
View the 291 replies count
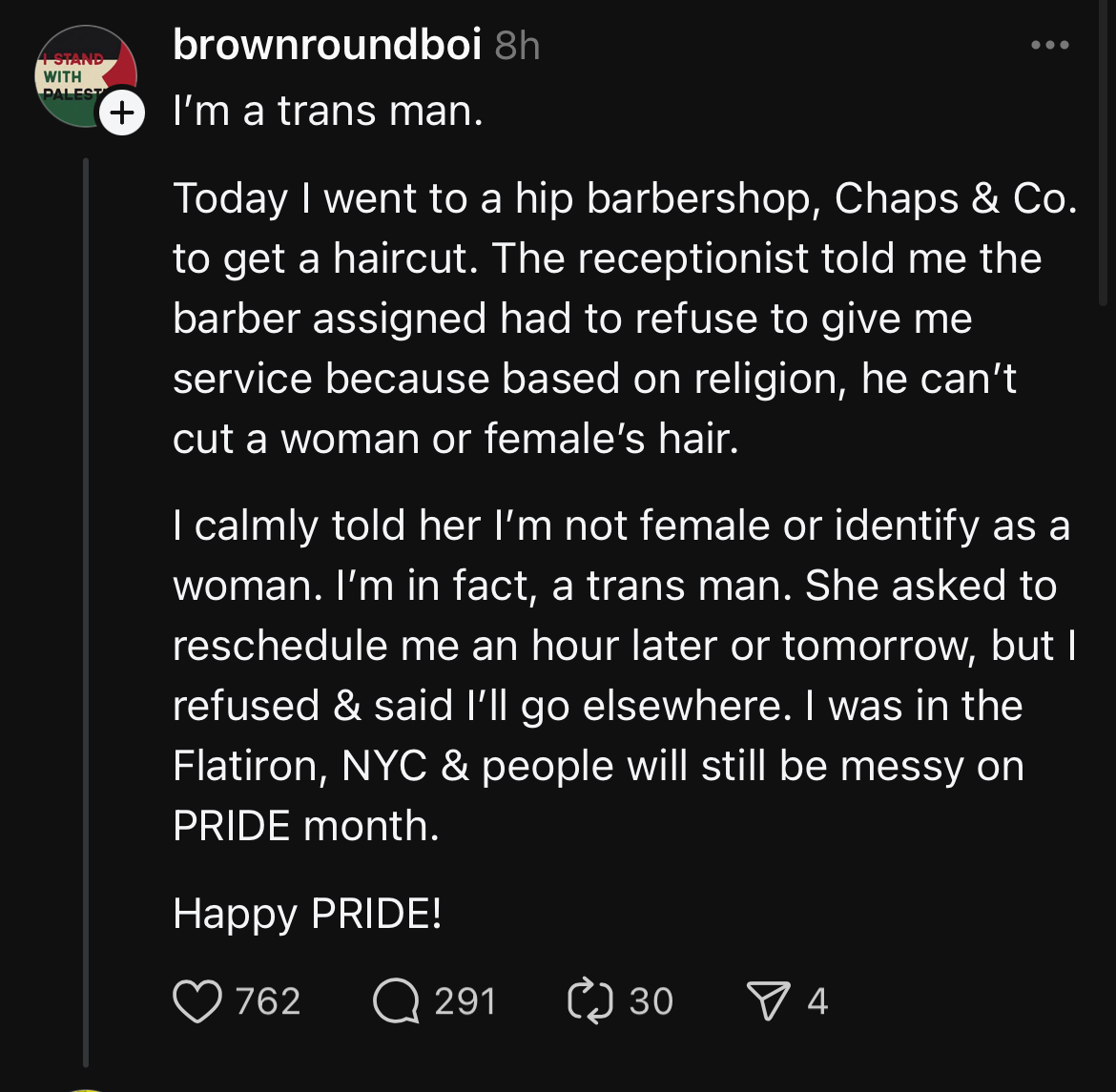pos(465,1000)
